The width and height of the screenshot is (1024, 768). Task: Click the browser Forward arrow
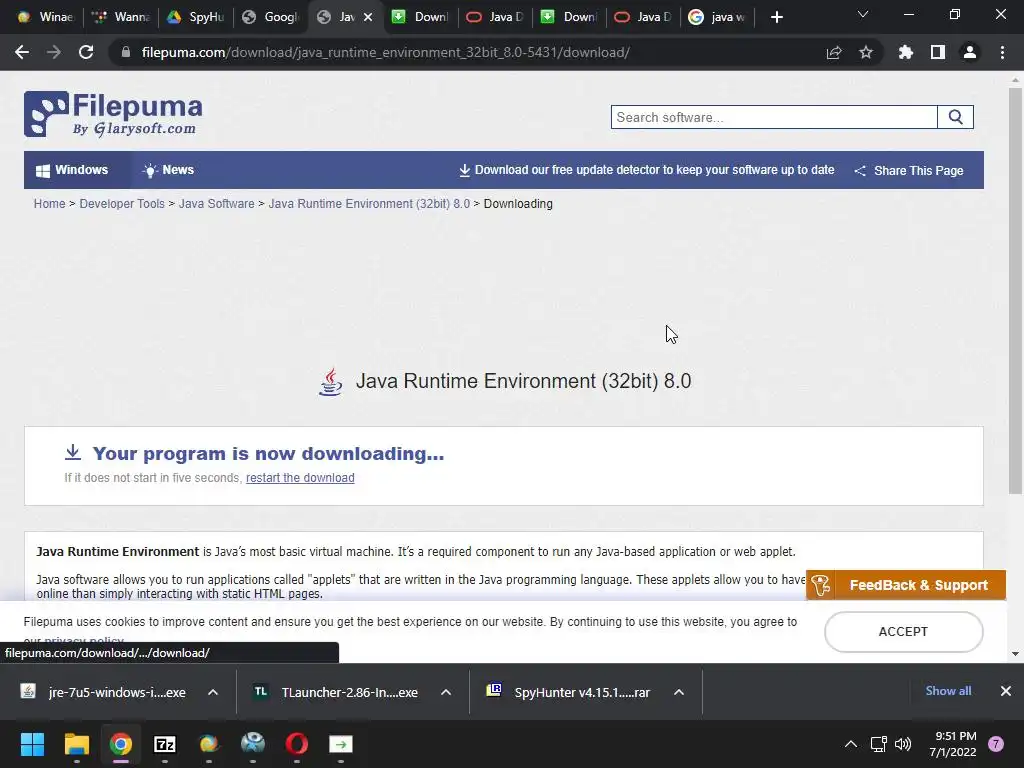pos(54,52)
